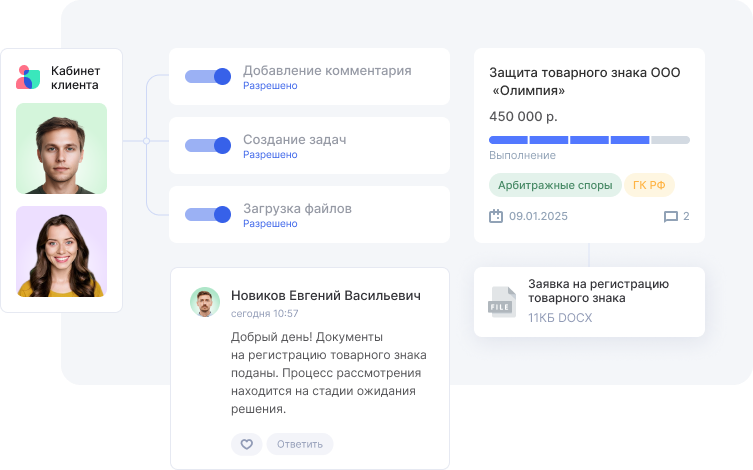Disable the Создание задач switch
This screenshot has width=753, height=470.
point(208,145)
